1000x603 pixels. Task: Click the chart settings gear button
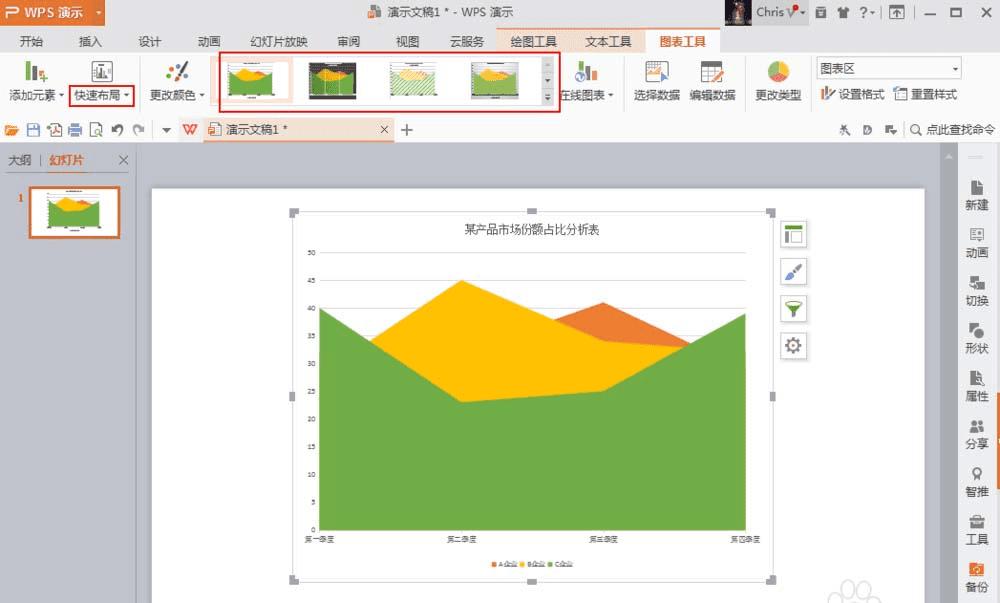pyautogui.click(x=793, y=346)
